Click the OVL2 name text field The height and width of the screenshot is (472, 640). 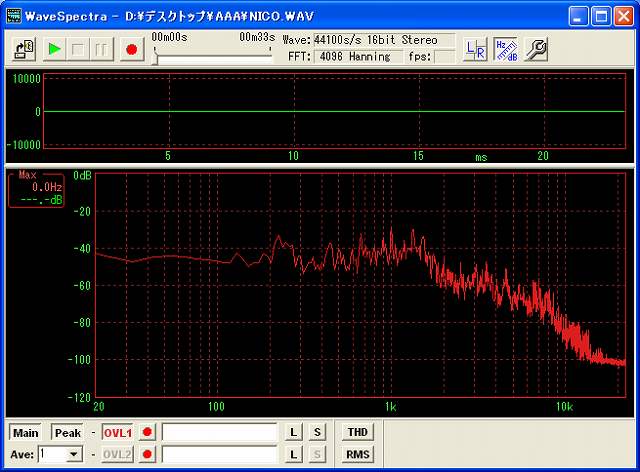(x=220, y=454)
